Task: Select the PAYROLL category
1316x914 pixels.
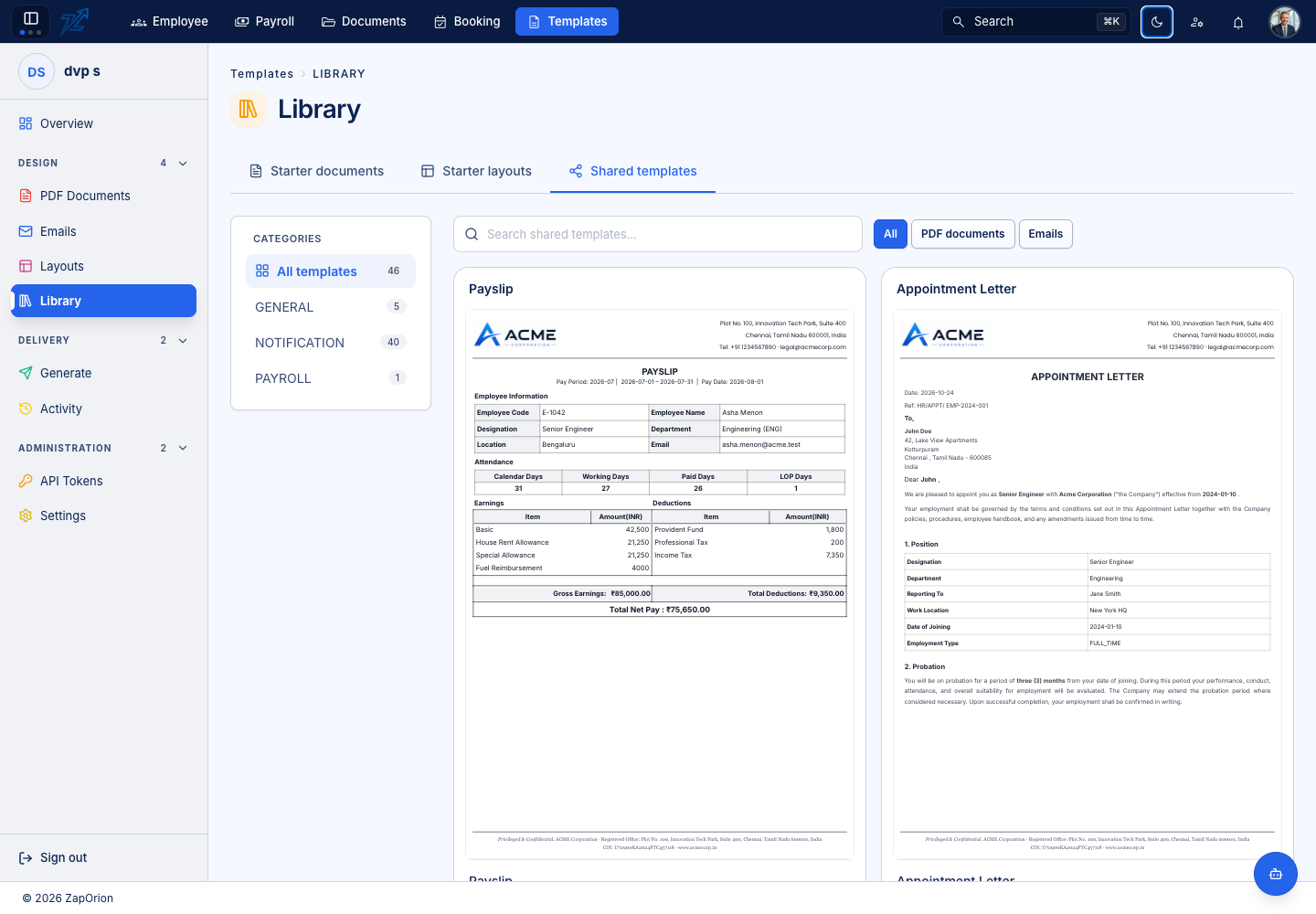Action: 331,378
